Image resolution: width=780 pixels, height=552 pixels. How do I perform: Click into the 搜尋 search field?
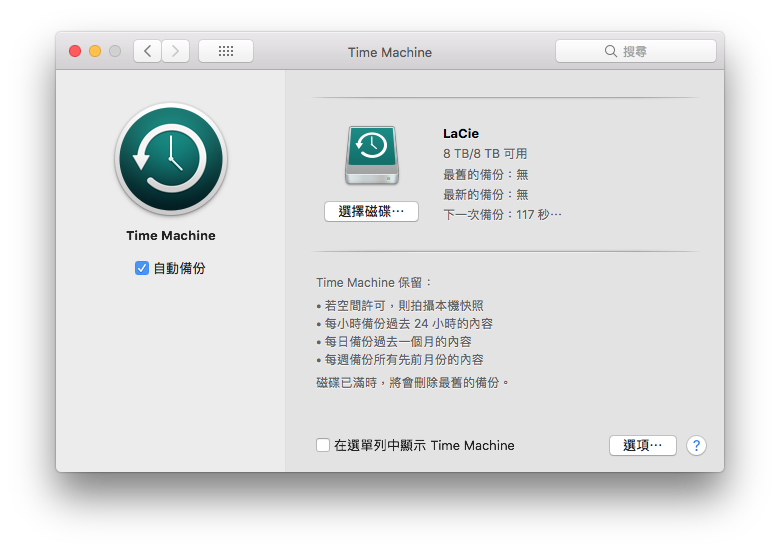tap(636, 51)
